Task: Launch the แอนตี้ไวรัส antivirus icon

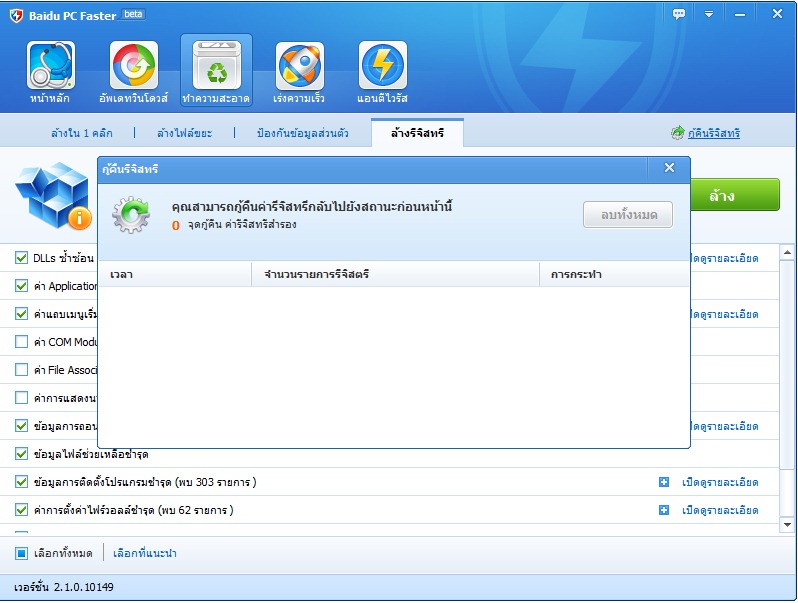Action: [382, 68]
